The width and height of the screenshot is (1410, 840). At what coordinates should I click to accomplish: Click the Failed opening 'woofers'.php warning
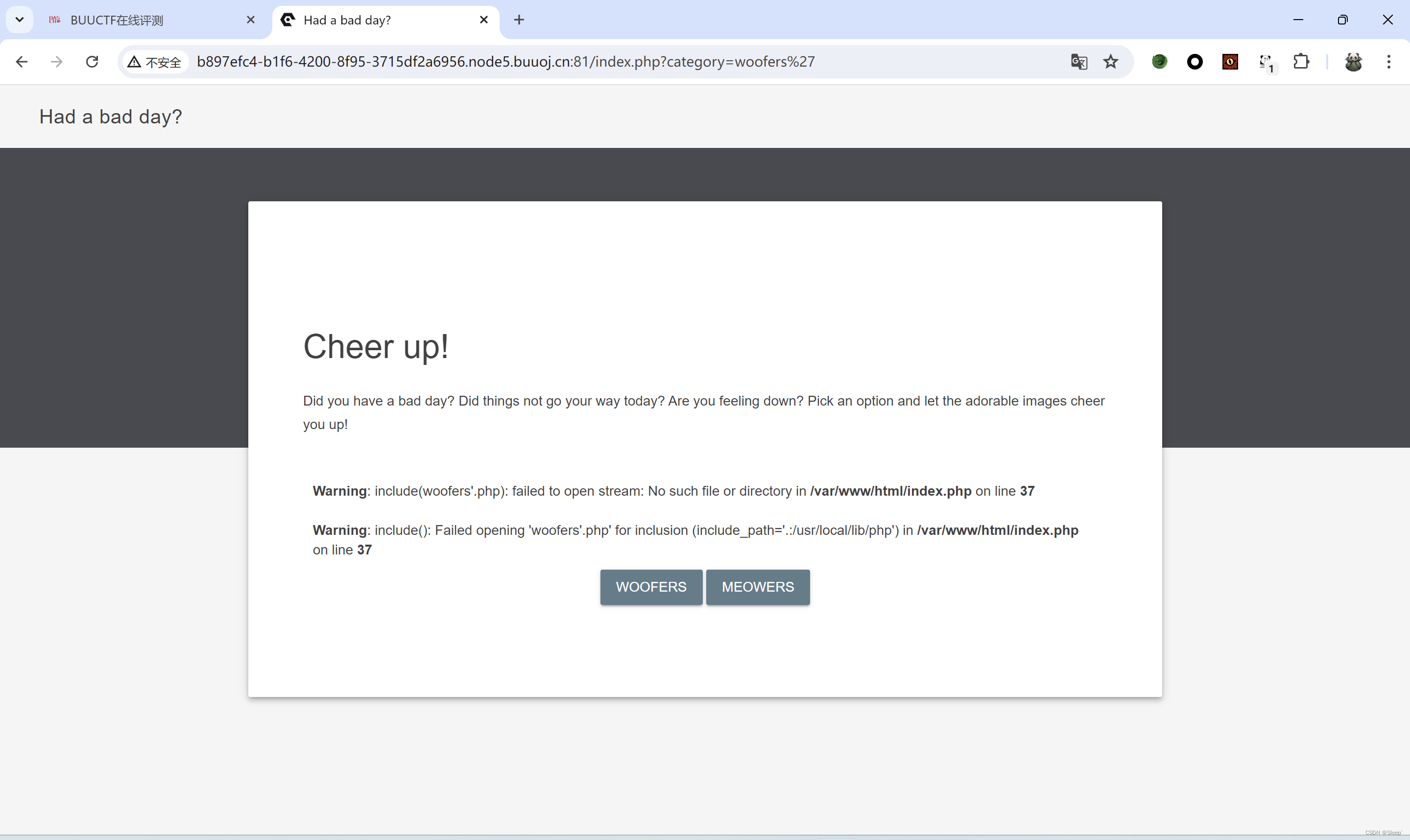pyautogui.click(x=695, y=539)
